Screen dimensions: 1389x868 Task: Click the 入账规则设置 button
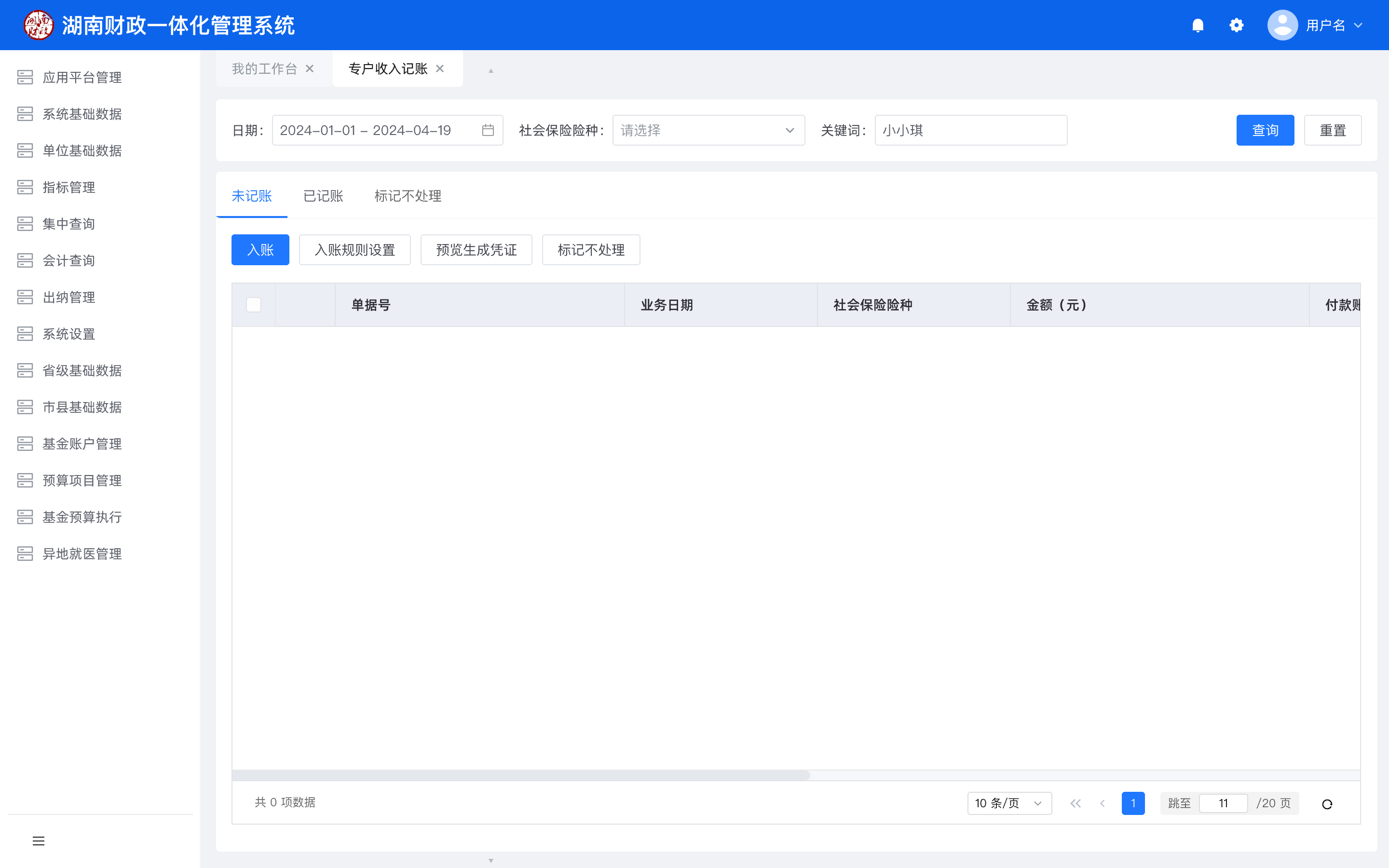354,250
